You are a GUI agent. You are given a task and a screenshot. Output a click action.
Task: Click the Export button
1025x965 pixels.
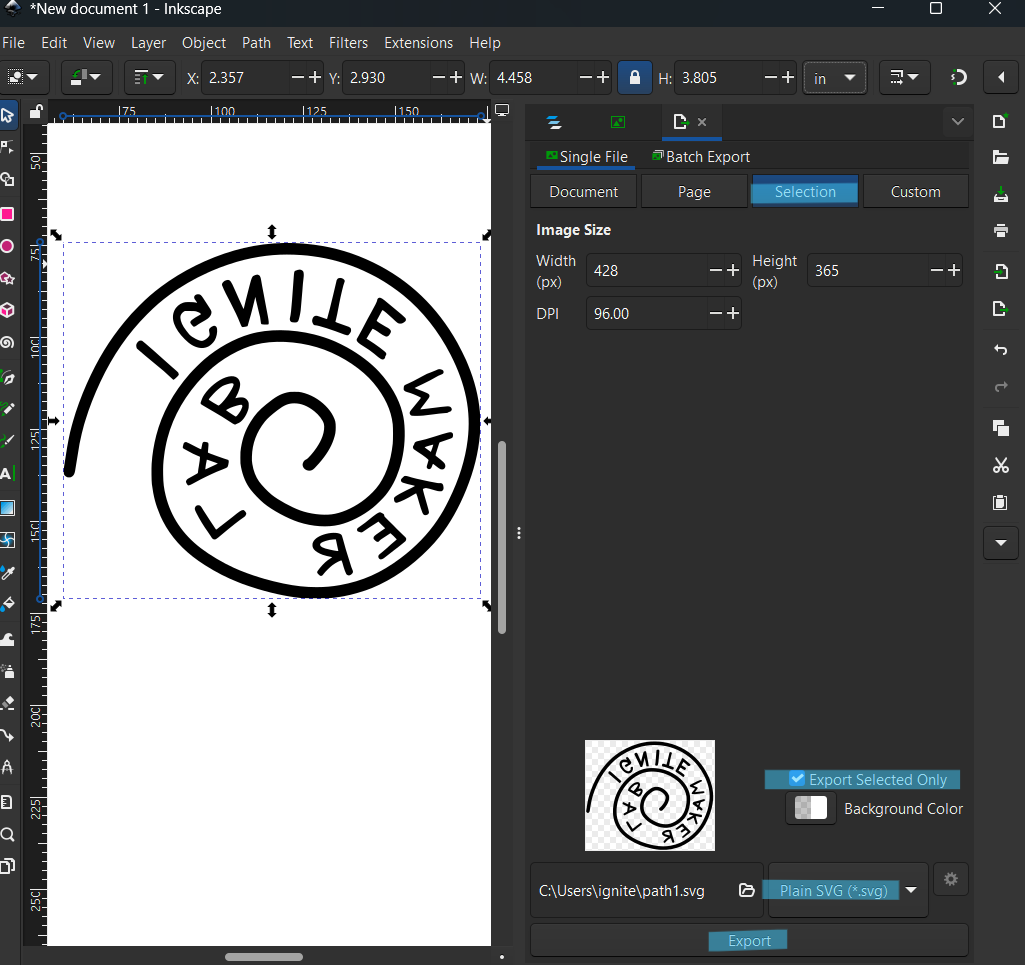(x=748, y=941)
